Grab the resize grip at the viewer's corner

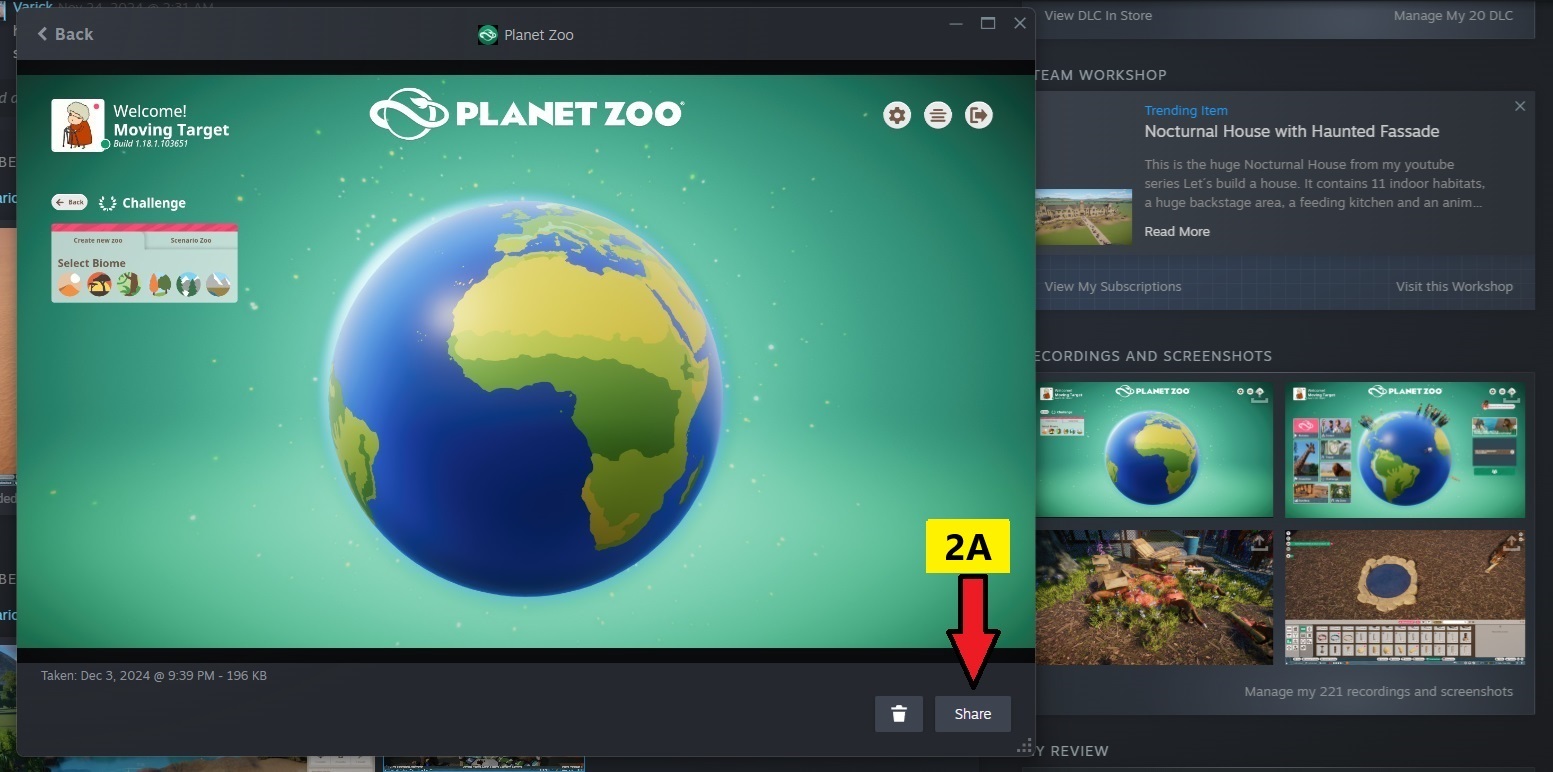(1024, 746)
